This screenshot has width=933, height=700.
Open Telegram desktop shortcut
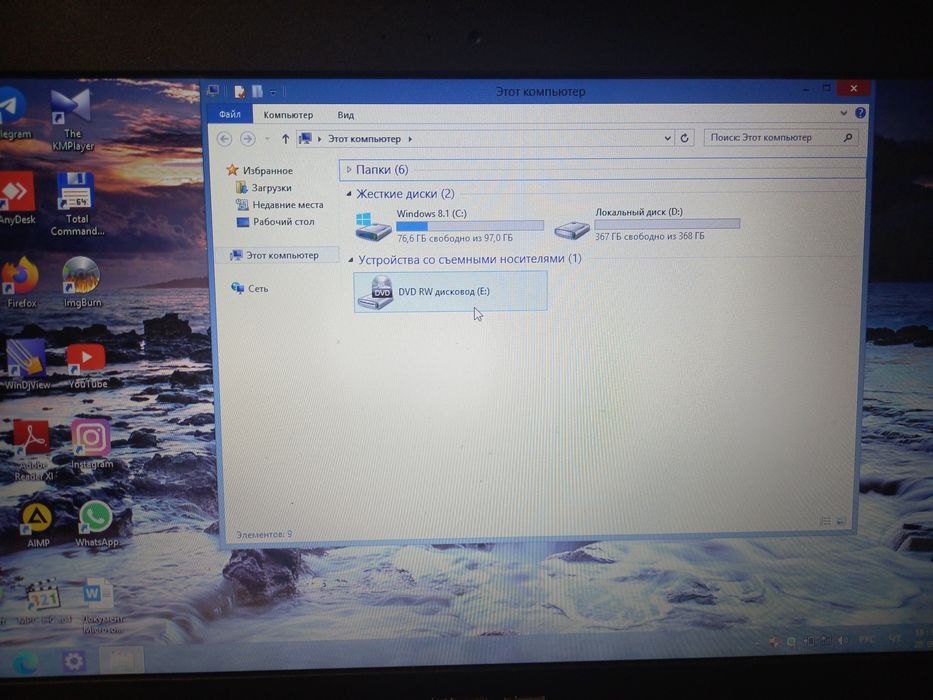click(12, 113)
